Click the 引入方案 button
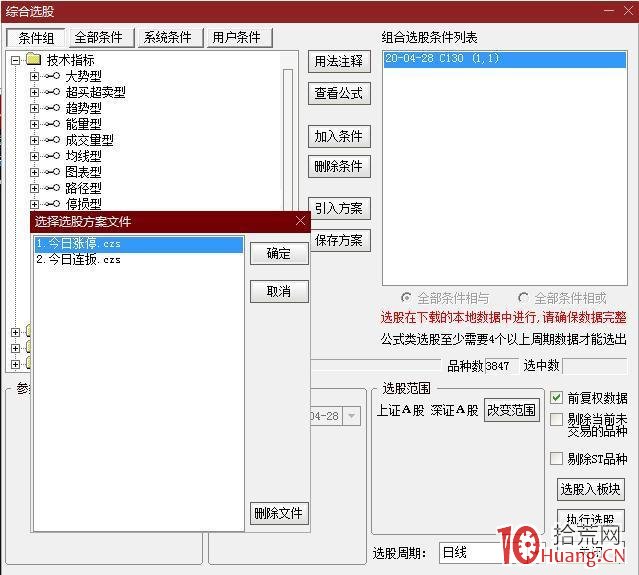This screenshot has height=575, width=639. click(x=339, y=208)
